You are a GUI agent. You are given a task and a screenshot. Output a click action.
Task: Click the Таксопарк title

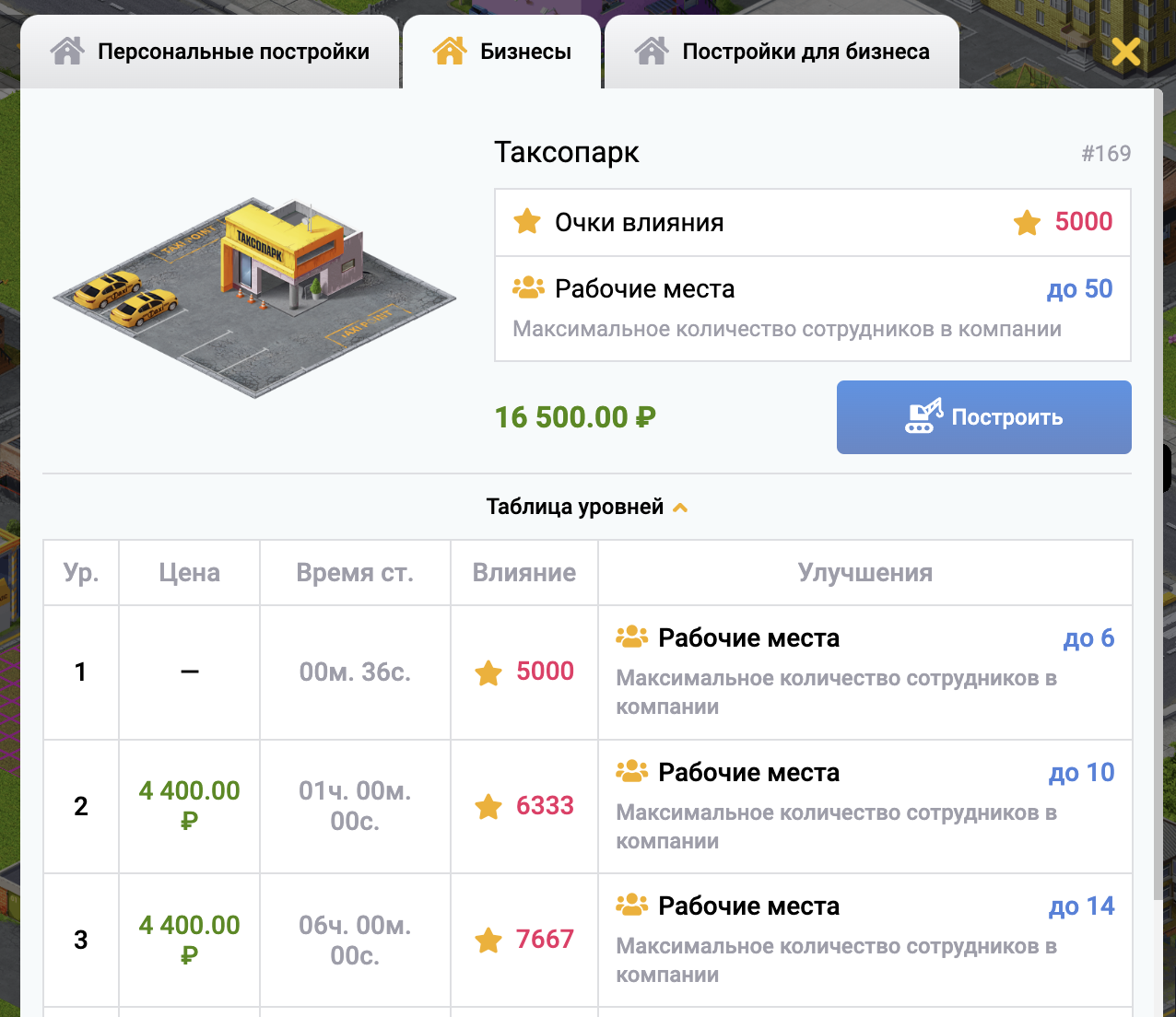point(567,152)
